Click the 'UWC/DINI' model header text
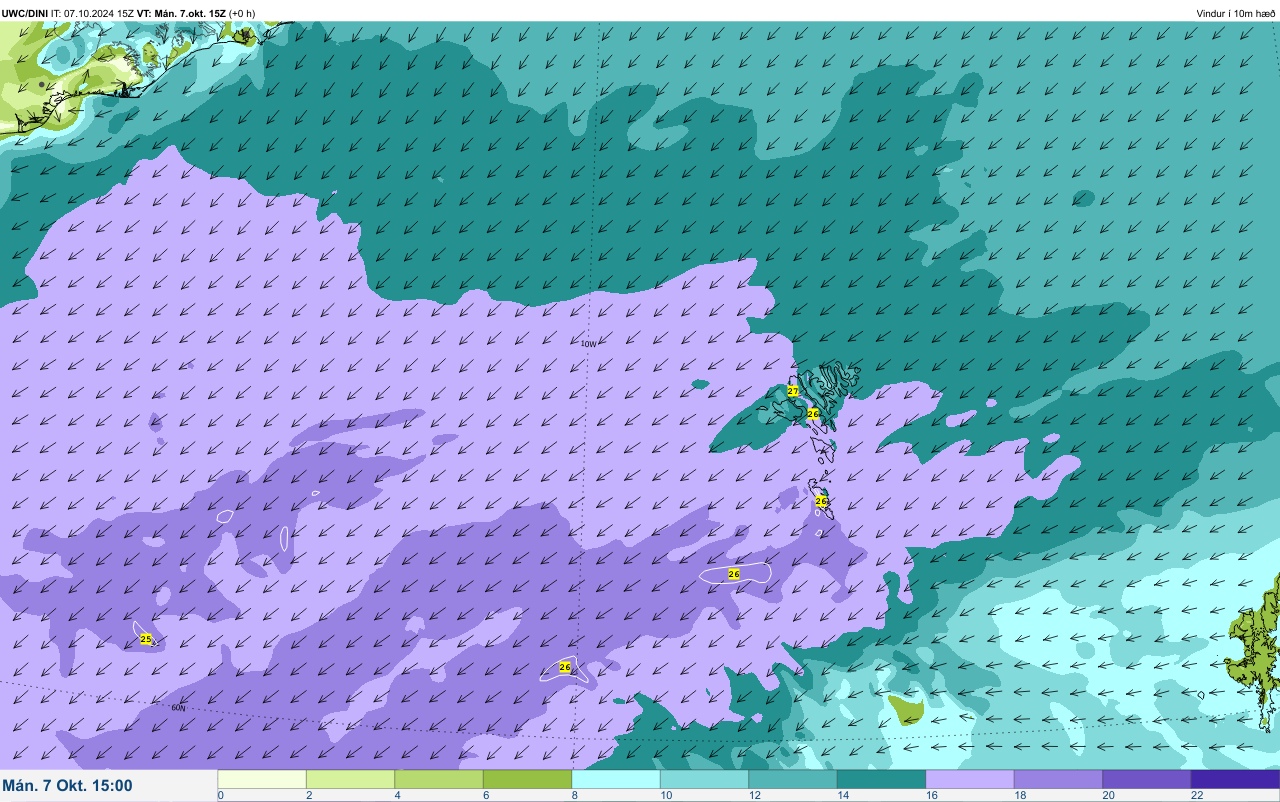The height and width of the screenshot is (802, 1280). (x=24, y=13)
